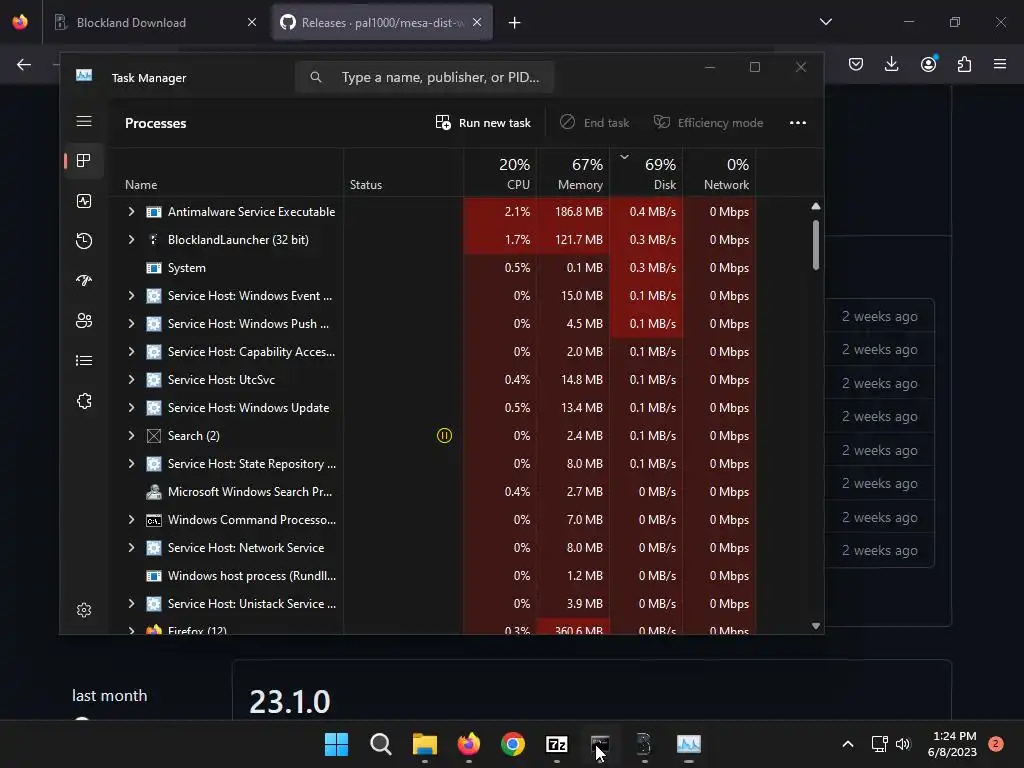This screenshot has width=1024, height=768.
Task: Sort processes by Disk column
Action: 647,173
